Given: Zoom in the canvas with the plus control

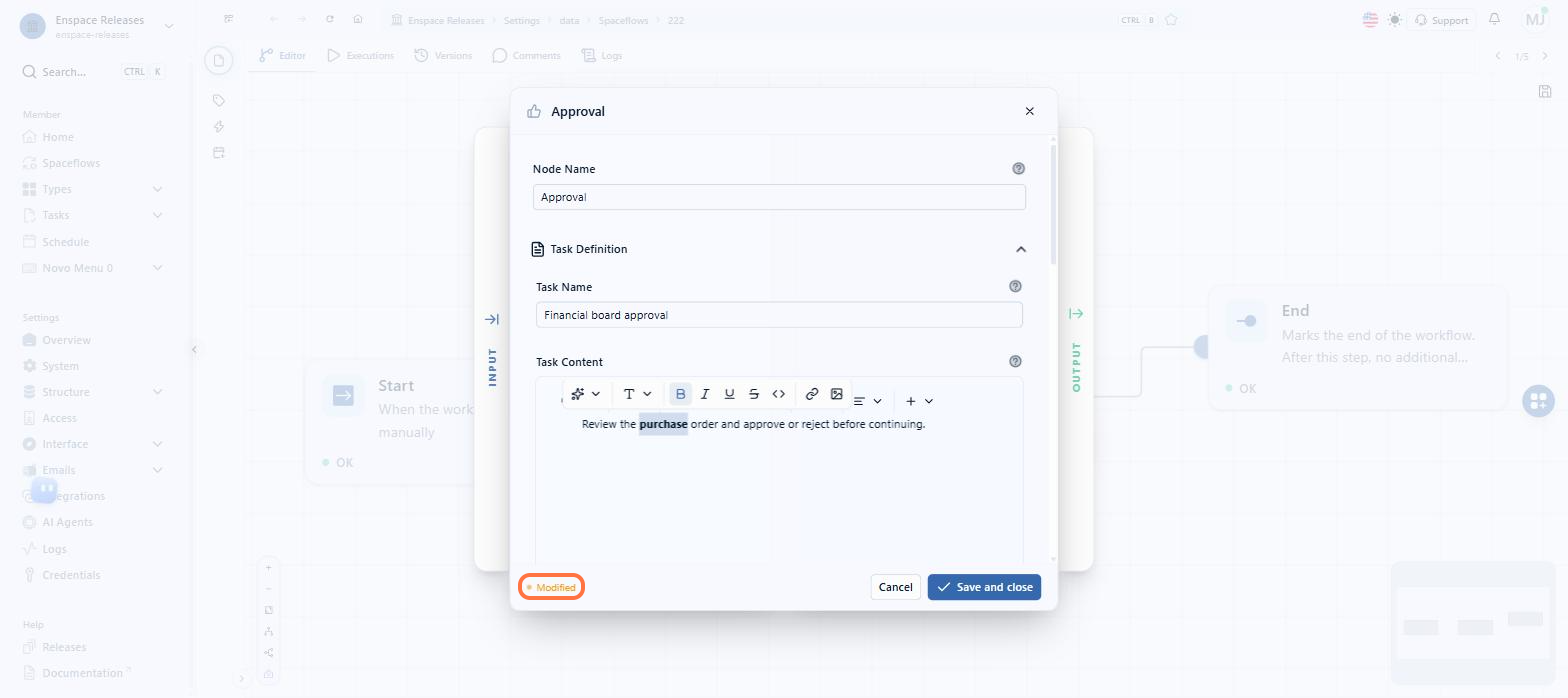Looking at the screenshot, I should coord(268,567).
